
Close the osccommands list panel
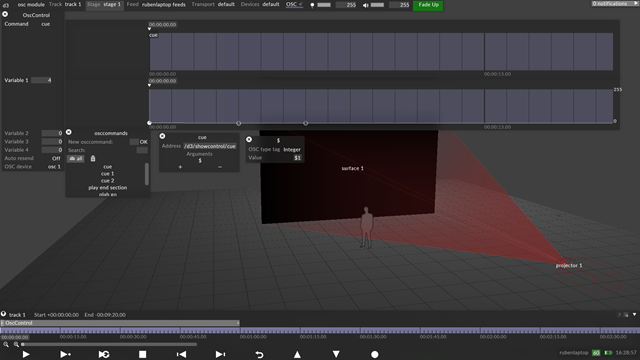69,132
